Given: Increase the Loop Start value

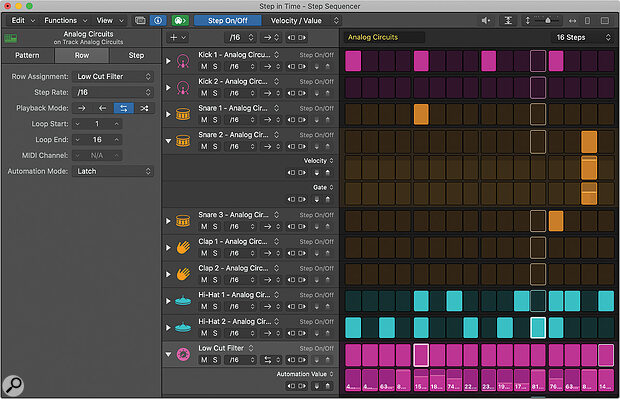Looking at the screenshot, I should pos(116,124).
